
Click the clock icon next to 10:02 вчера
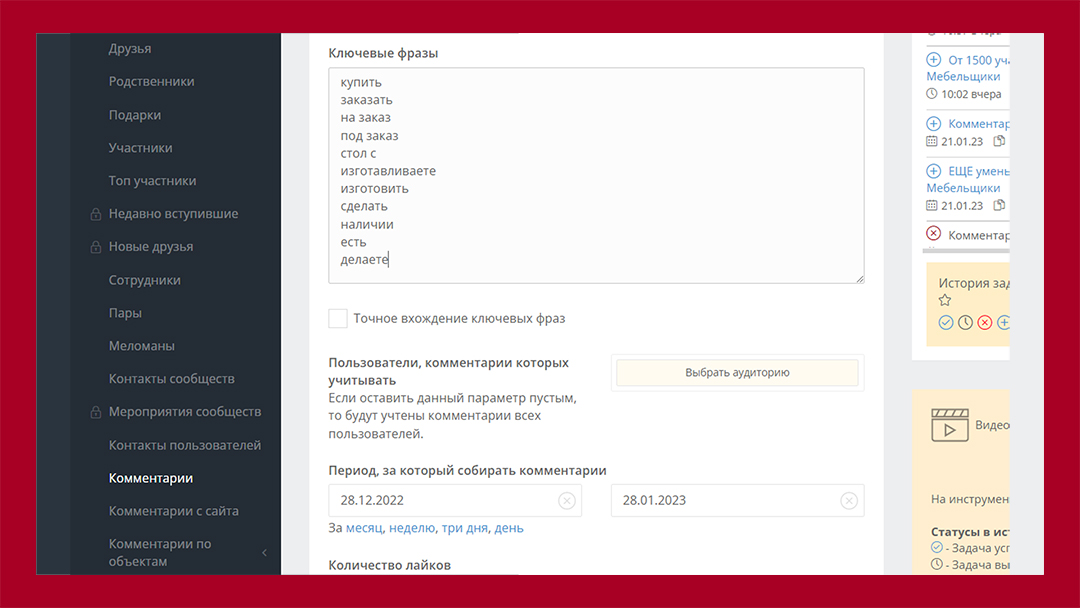tap(932, 94)
